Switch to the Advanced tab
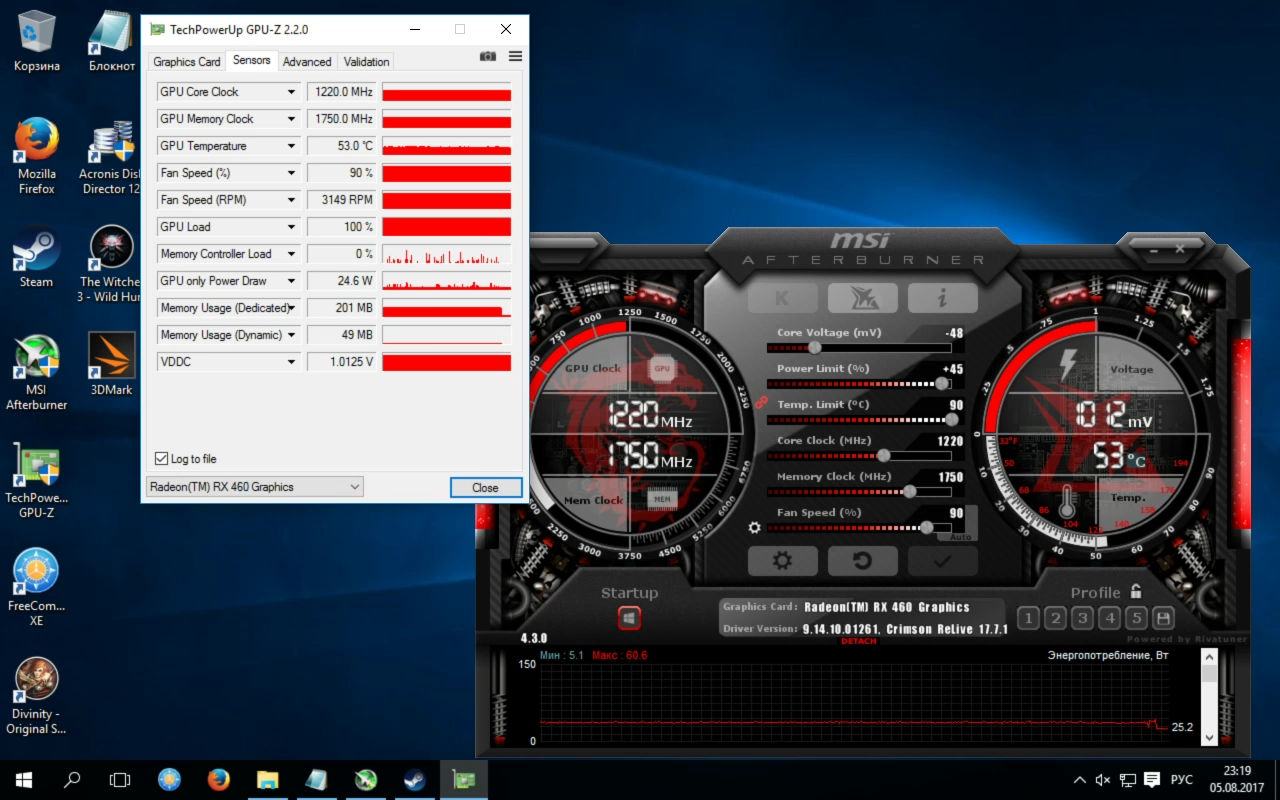Screen dimensions: 1280x800 click(x=307, y=62)
